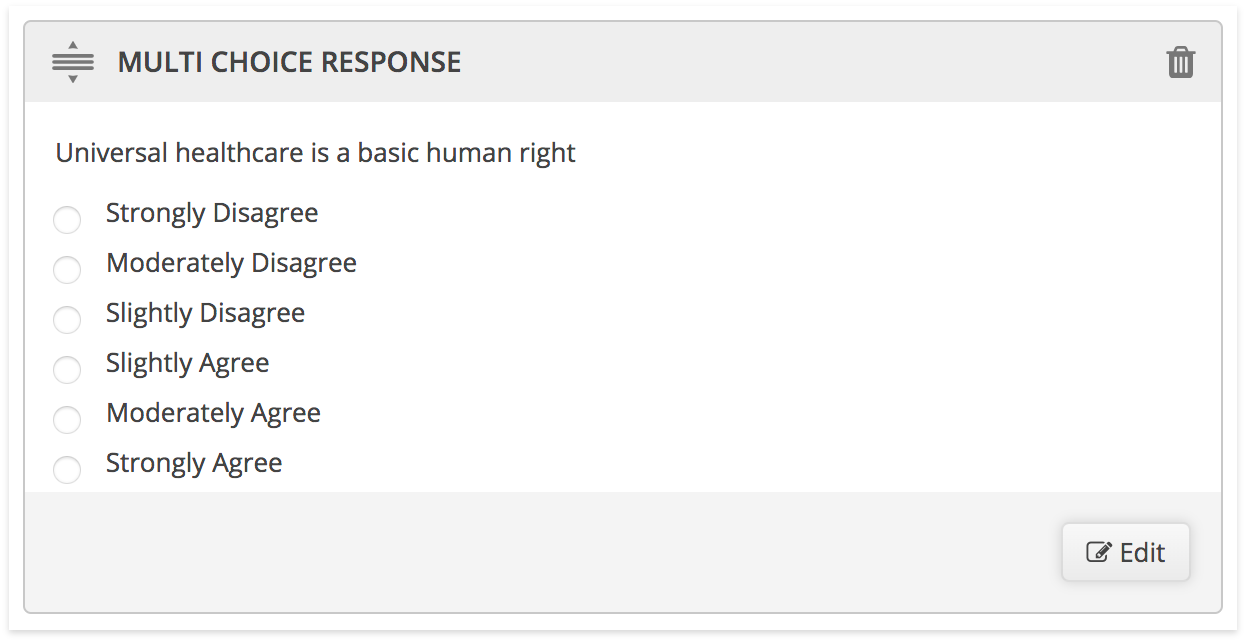1246x642 pixels.
Task: Click the MULTI CHOICE RESPONSE header title
Action: pyautogui.click(x=289, y=62)
